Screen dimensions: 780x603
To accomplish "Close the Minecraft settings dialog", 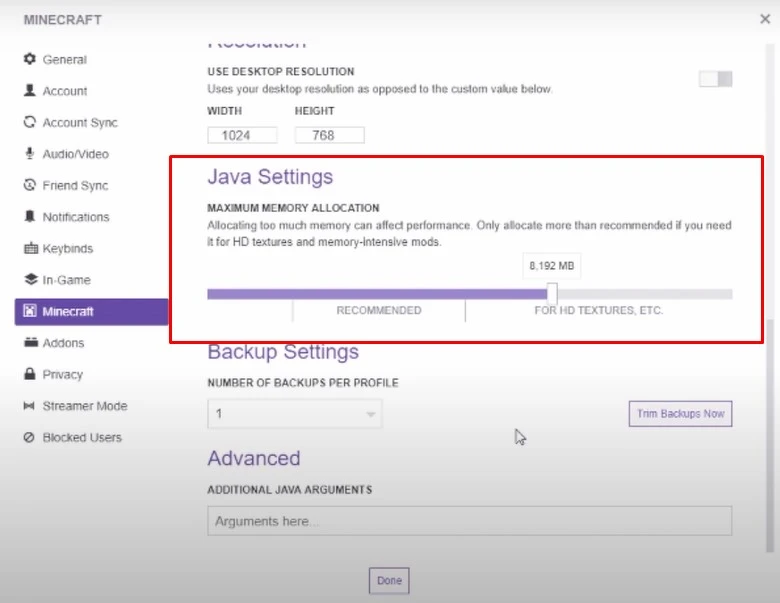I will tap(765, 19).
